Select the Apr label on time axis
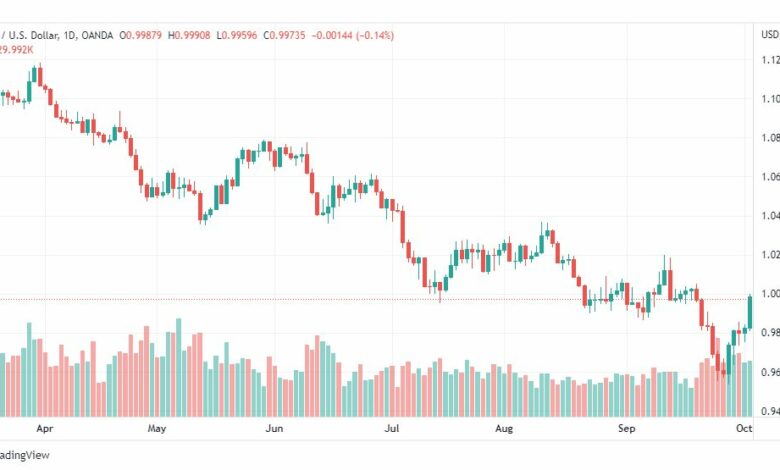 point(45,428)
